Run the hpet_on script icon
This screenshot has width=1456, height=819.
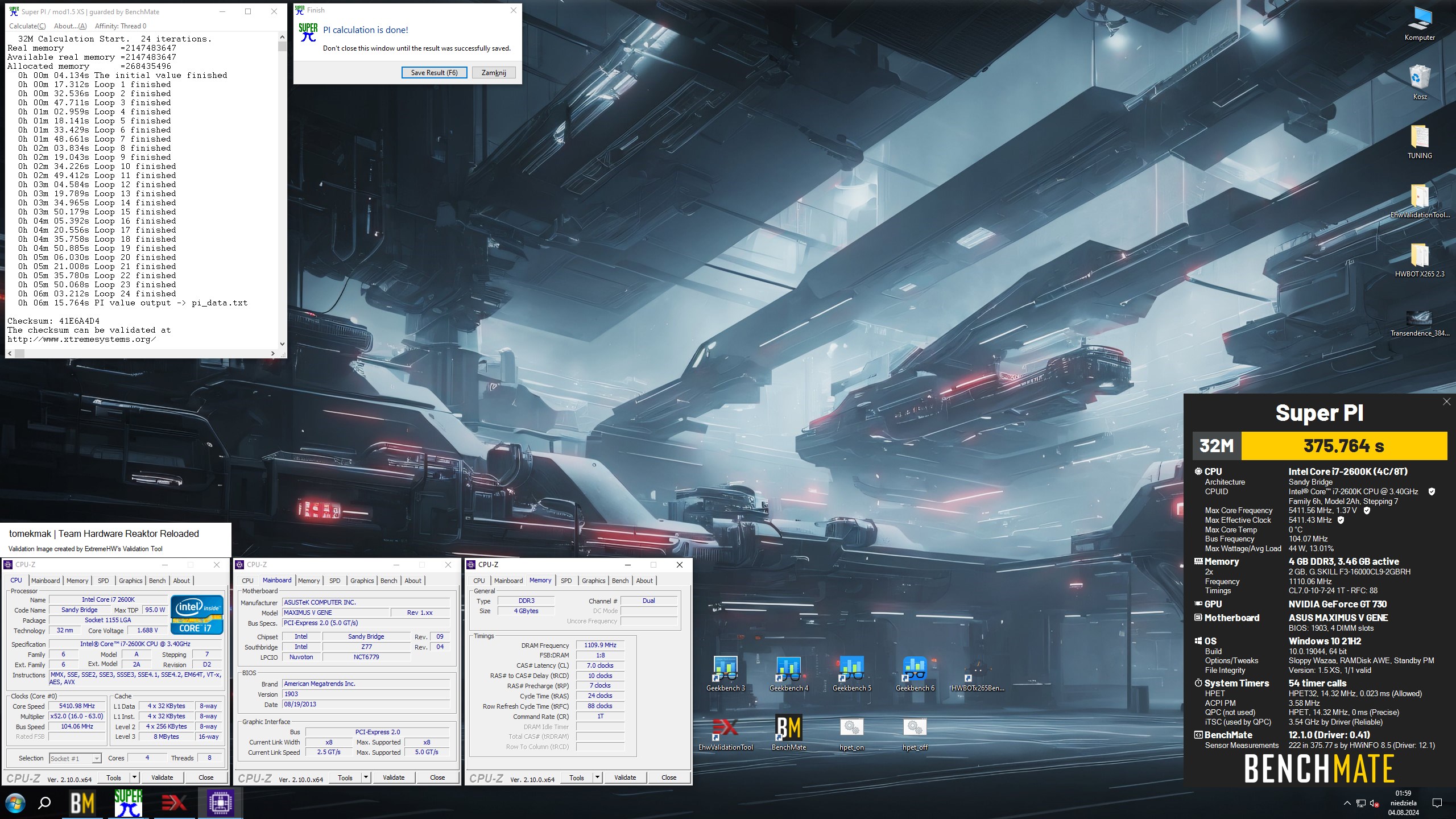pyautogui.click(x=851, y=733)
